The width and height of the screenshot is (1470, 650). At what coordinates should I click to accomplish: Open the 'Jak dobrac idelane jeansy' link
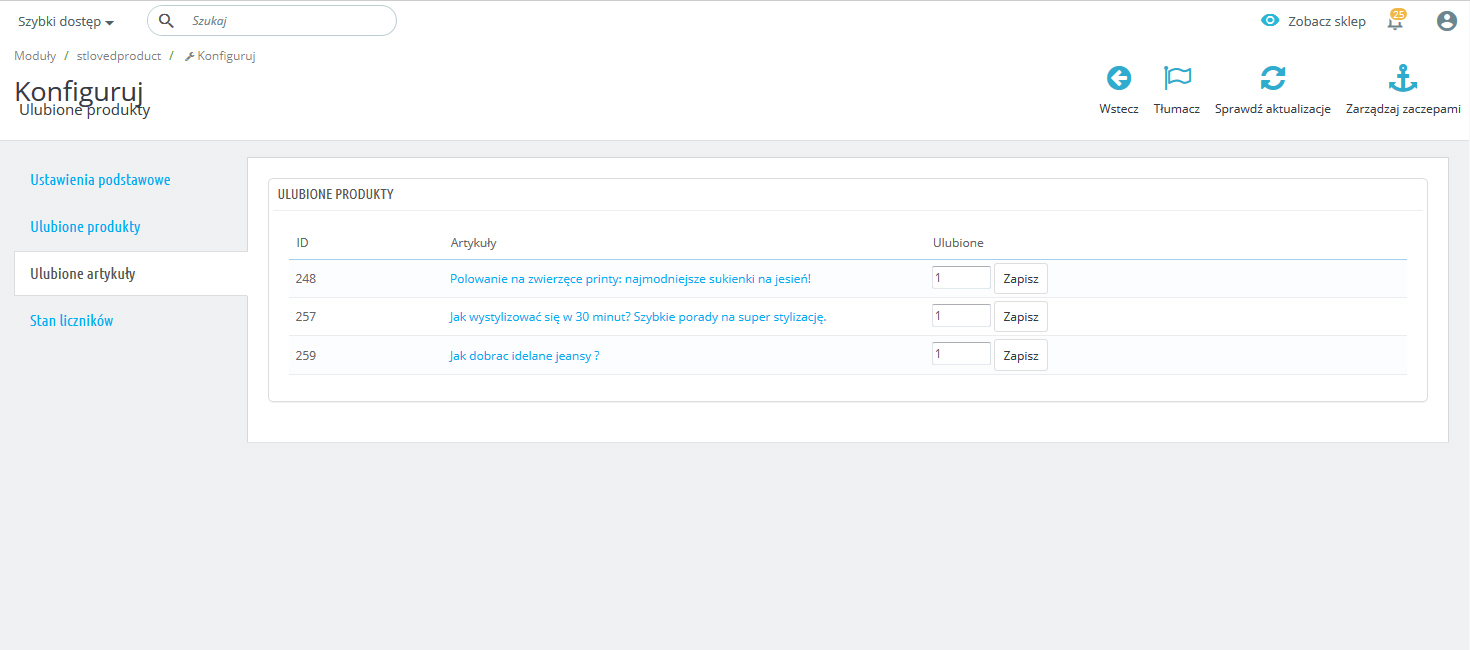point(524,355)
